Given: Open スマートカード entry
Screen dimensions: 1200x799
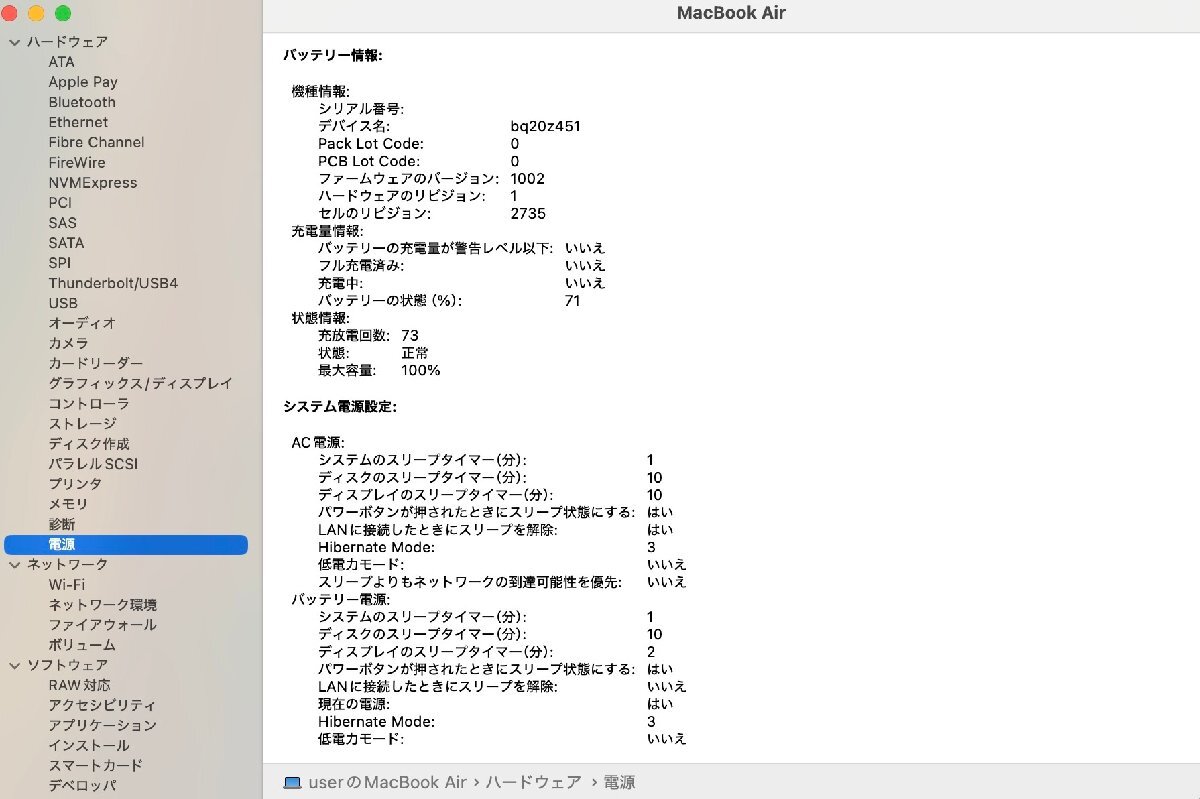Looking at the screenshot, I should click(x=95, y=765).
